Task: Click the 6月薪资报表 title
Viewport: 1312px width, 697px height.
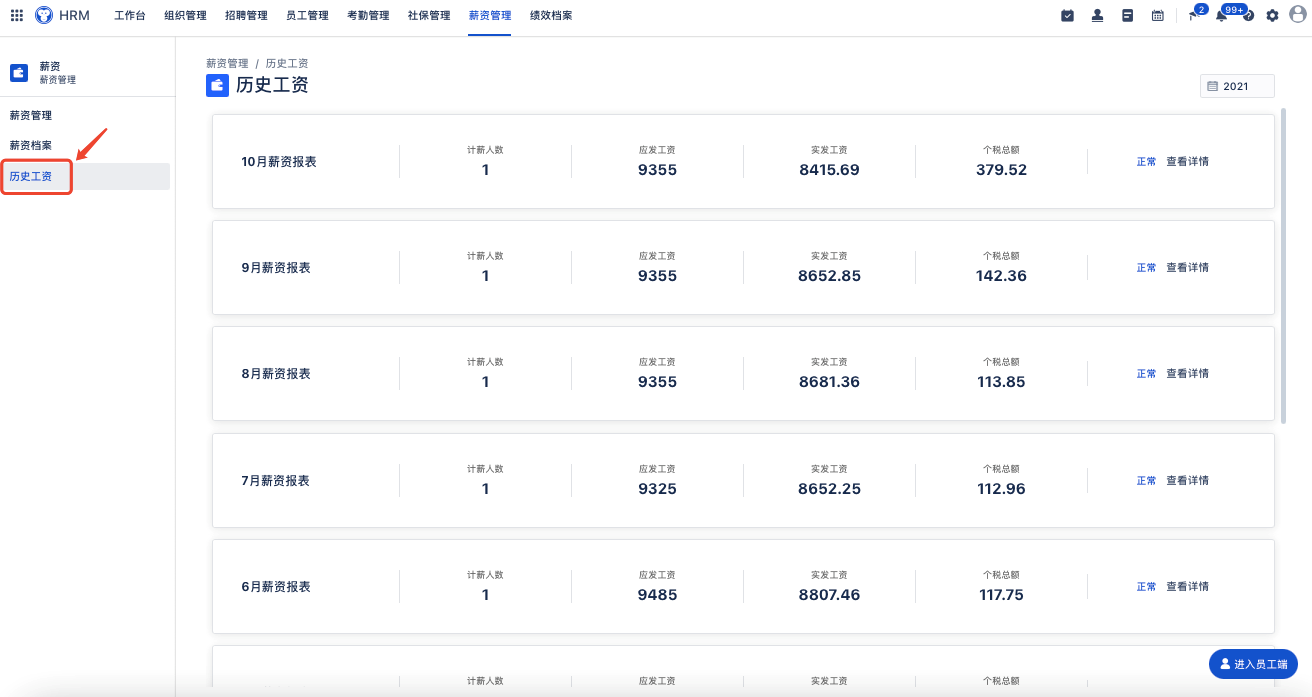Action: 276,586
